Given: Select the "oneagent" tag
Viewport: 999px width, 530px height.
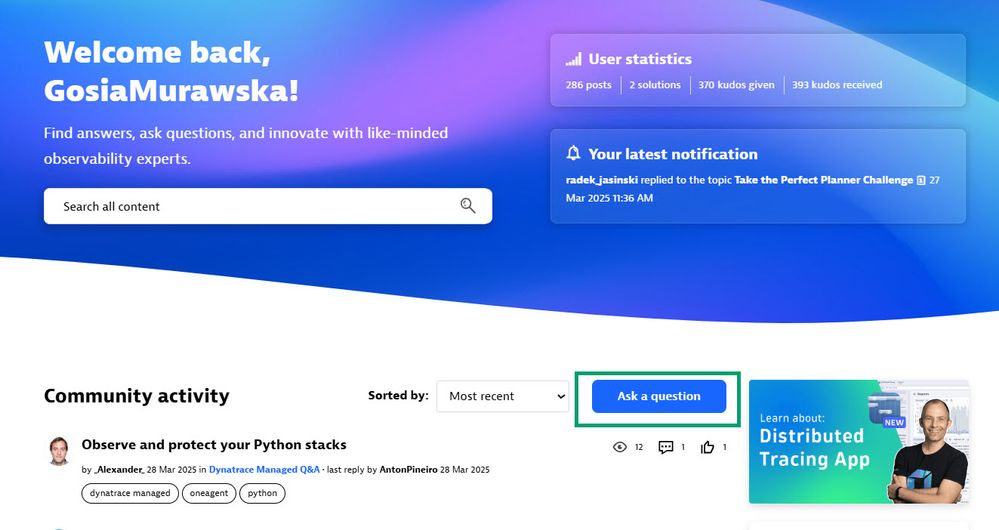Looking at the screenshot, I should 209,493.
